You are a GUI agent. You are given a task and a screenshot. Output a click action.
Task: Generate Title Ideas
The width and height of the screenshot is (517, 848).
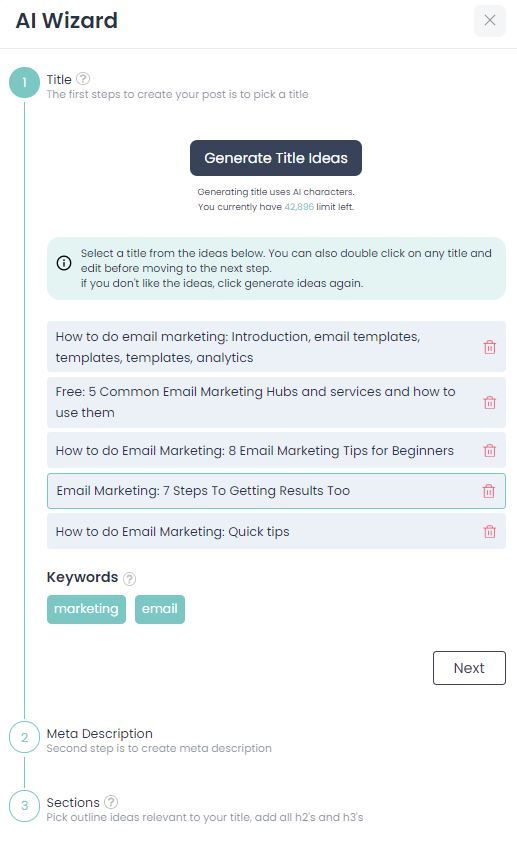276,158
